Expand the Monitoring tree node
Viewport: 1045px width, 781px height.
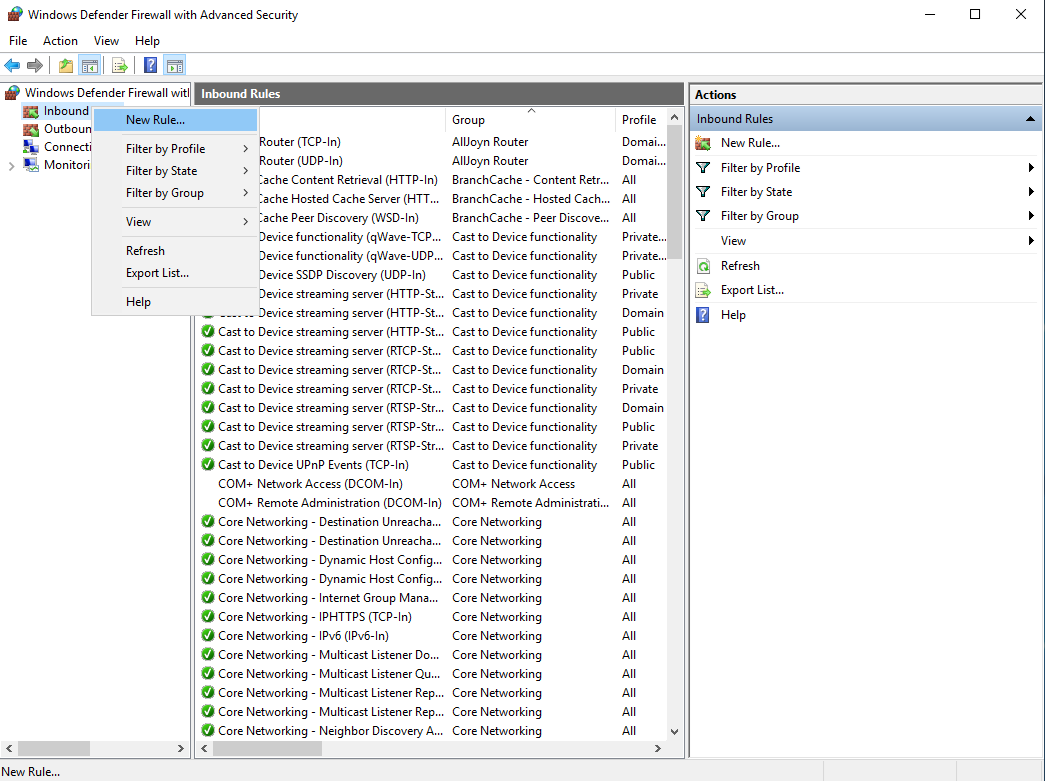(x=11, y=165)
